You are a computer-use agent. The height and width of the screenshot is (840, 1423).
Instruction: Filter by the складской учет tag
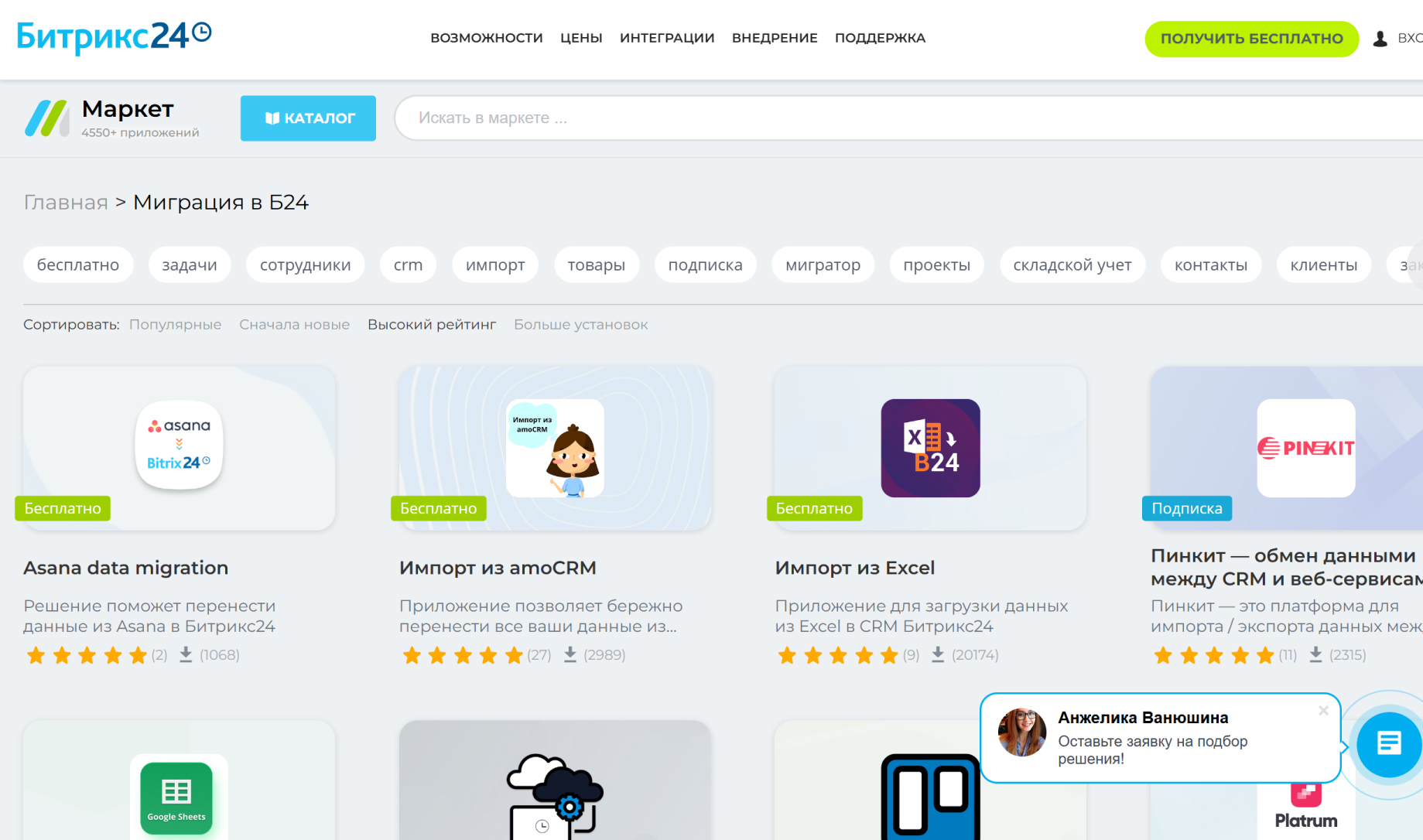[x=1072, y=265]
